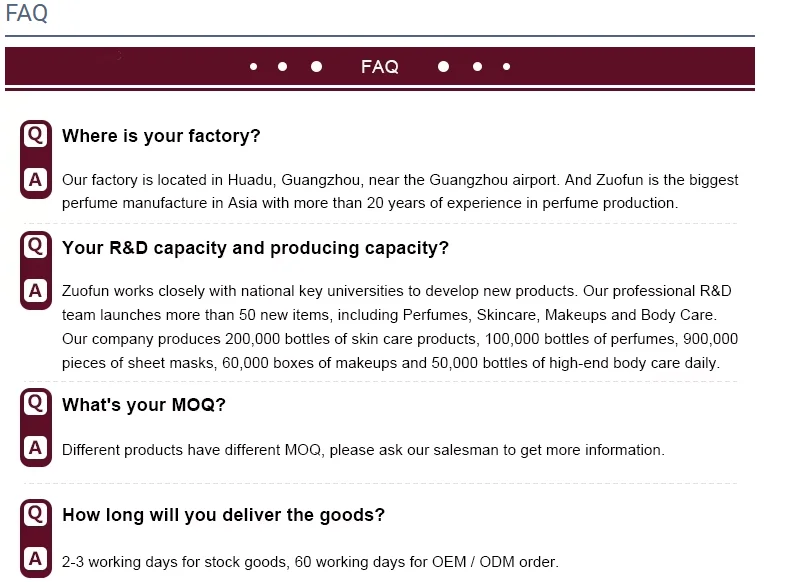Click the Q icon beside "Where is your factory?"
The width and height of the screenshot is (789, 582).
[x=35, y=134]
